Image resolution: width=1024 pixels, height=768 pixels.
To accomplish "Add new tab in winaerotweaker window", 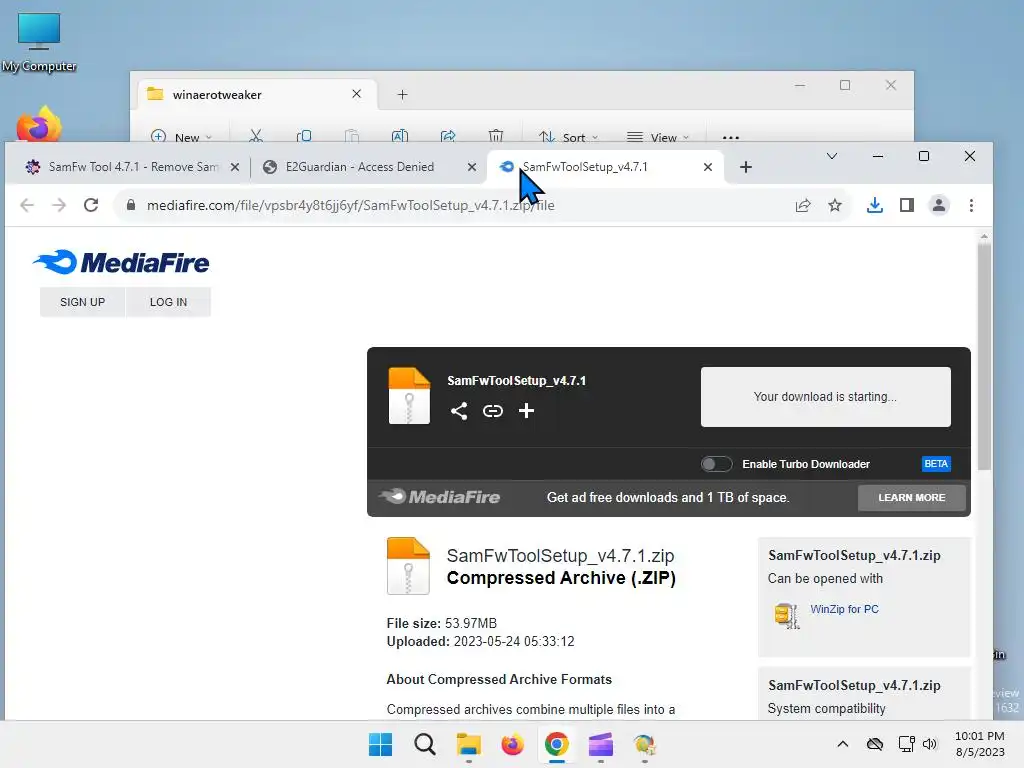I will (402, 95).
